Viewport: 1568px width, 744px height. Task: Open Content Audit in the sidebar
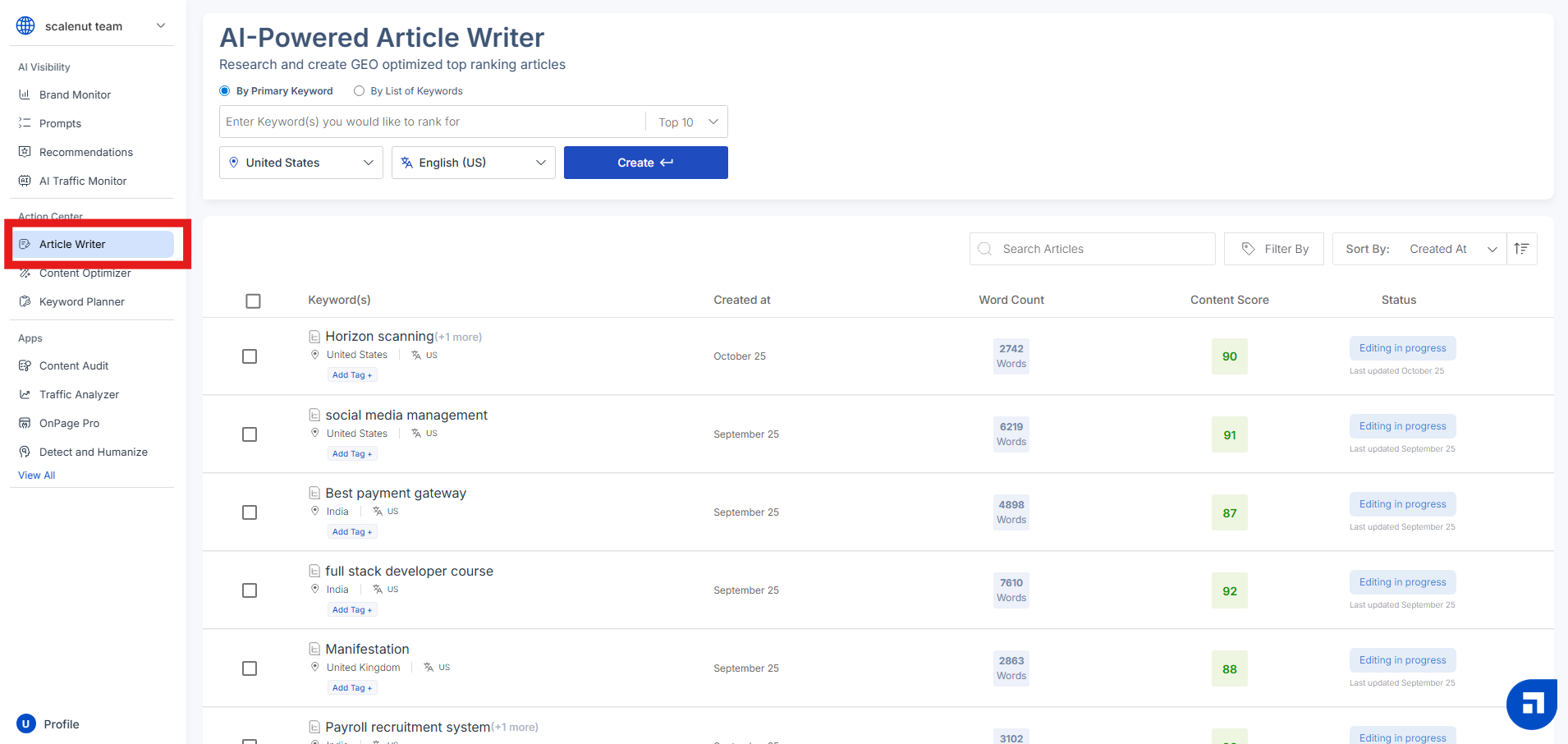74,365
